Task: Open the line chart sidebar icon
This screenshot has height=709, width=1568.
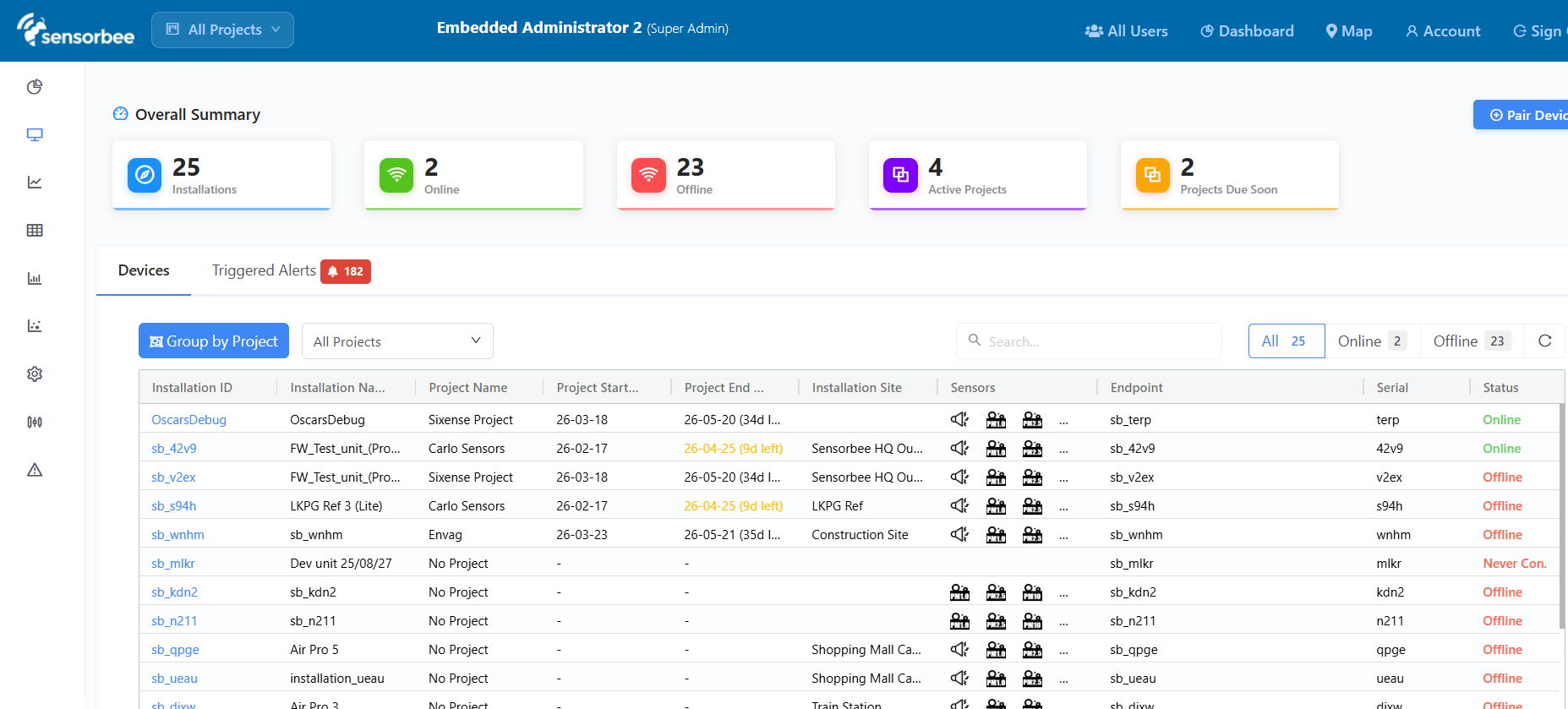Action: 35,183
